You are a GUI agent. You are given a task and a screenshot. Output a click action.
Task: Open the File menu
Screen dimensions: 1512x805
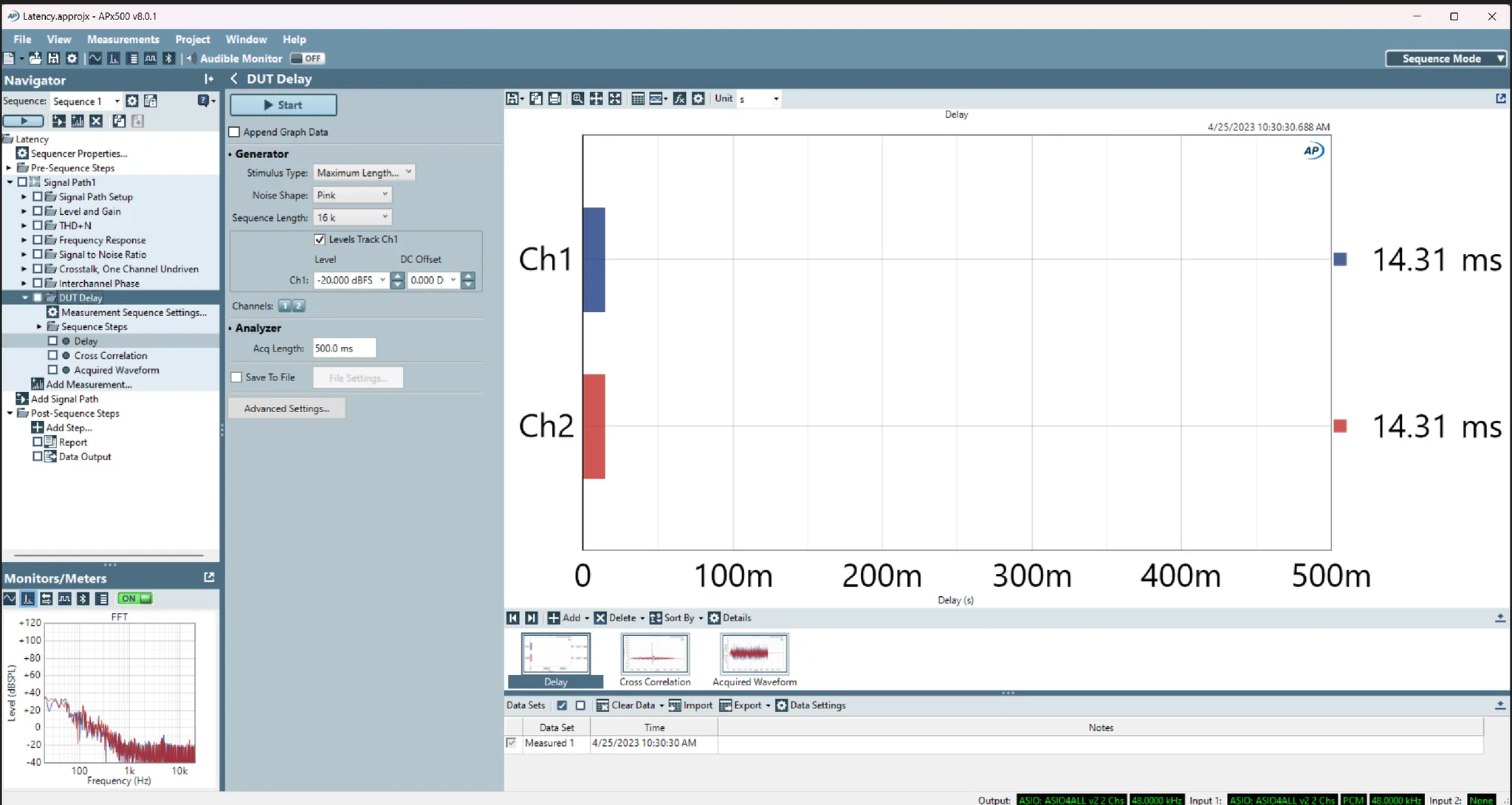[22, 39]
